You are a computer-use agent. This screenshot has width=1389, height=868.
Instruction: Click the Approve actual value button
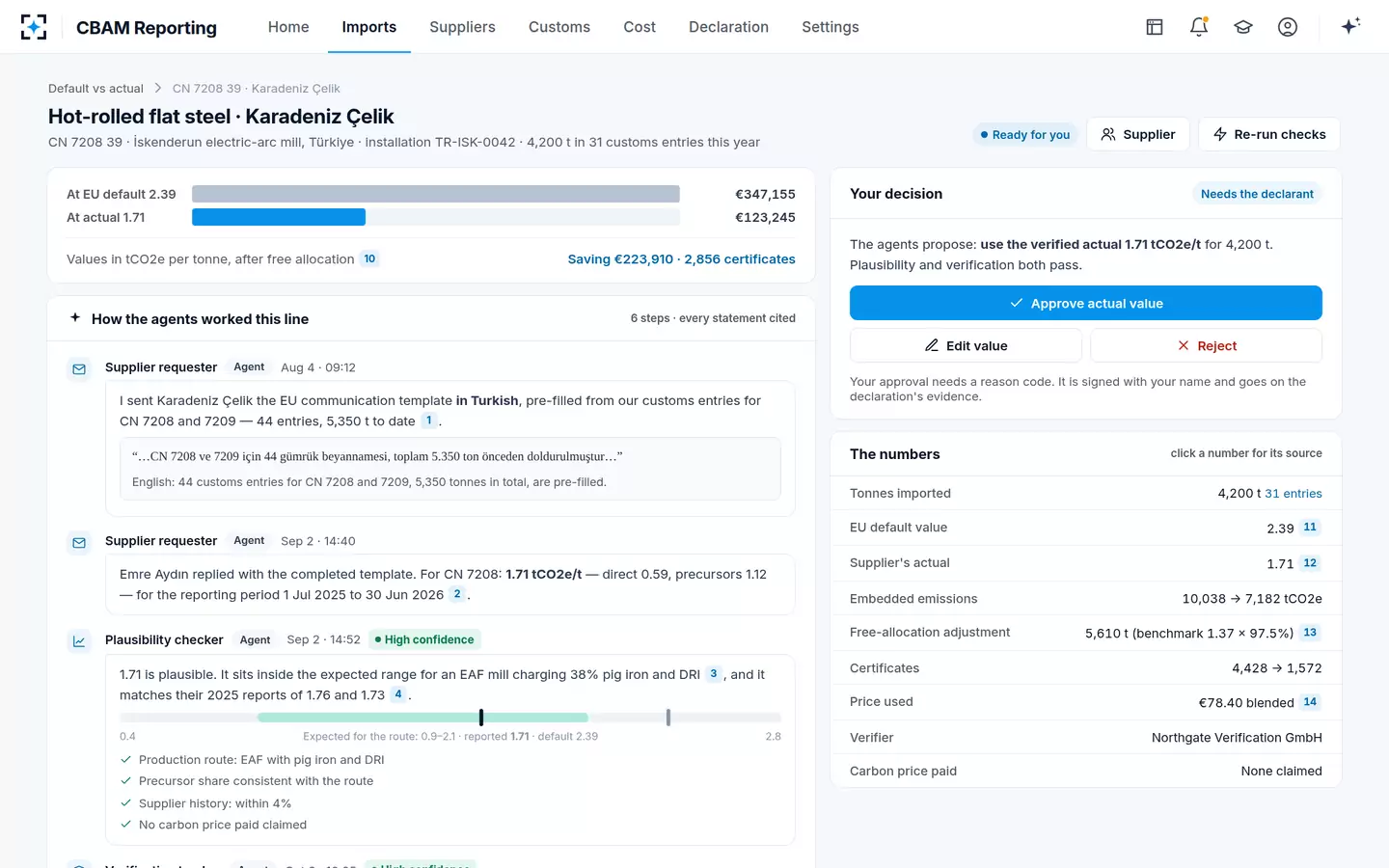coord(1086,303)
